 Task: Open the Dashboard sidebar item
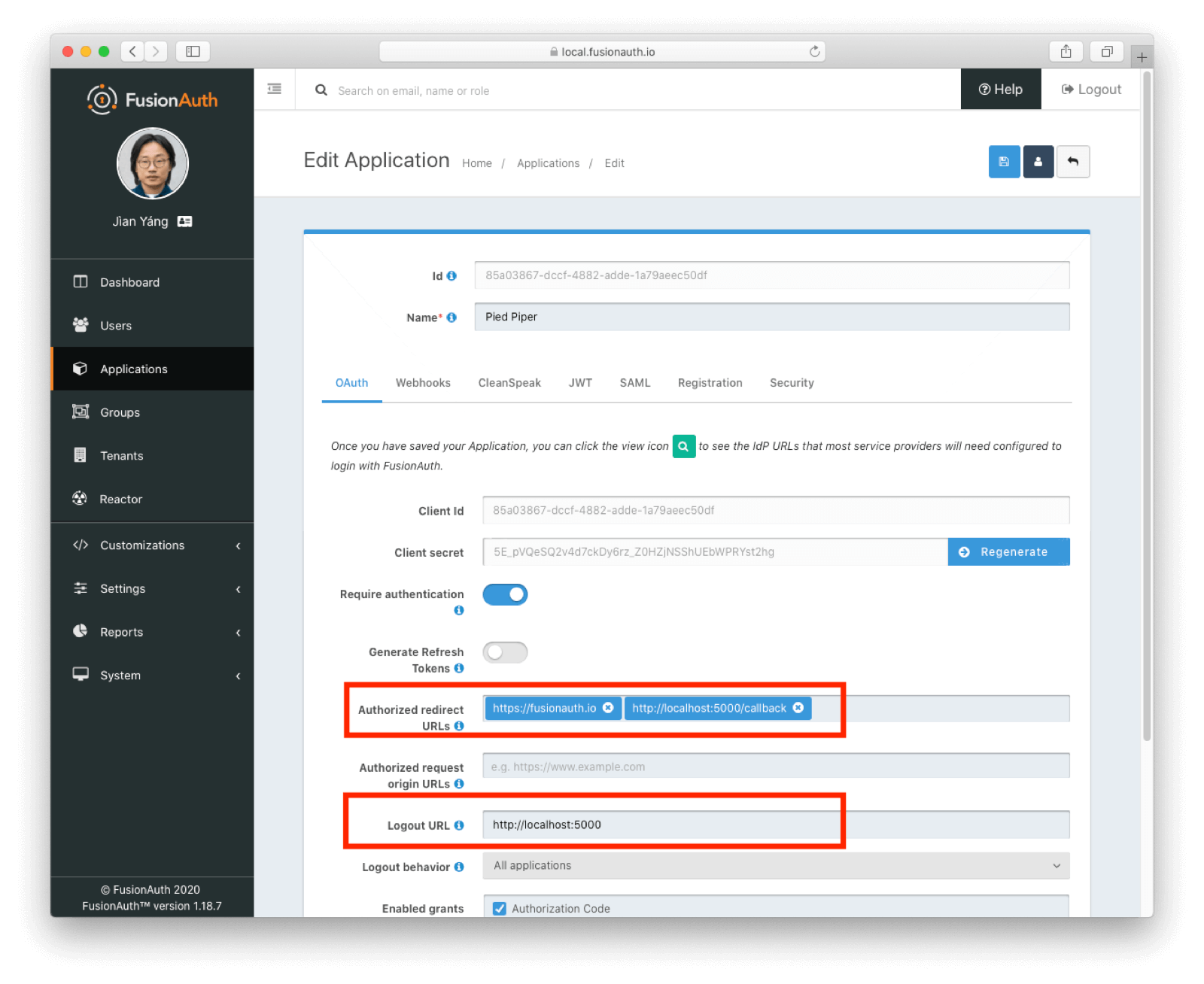pos(152,282)
